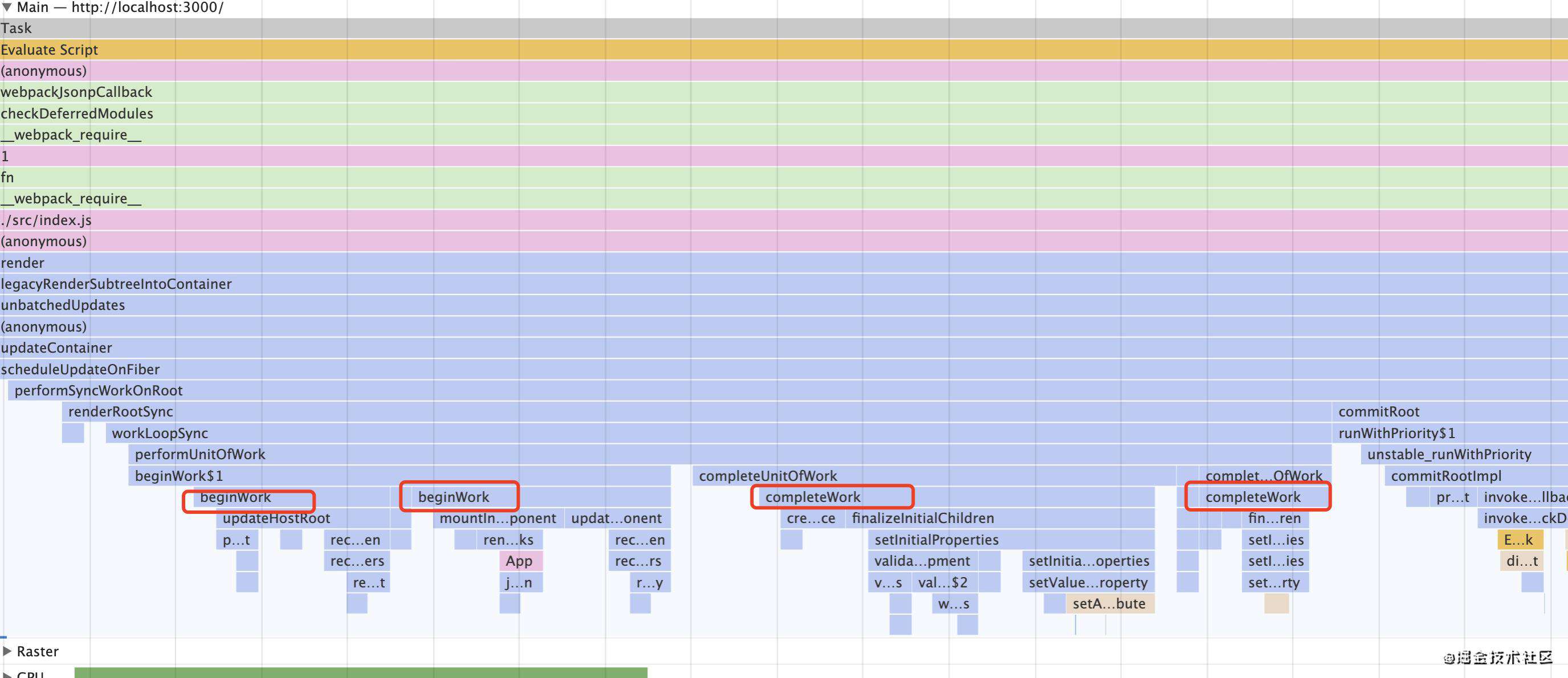Collapse the Main thread track arrow
Viewport: 1568px width, 678px height.
point(7,7)
